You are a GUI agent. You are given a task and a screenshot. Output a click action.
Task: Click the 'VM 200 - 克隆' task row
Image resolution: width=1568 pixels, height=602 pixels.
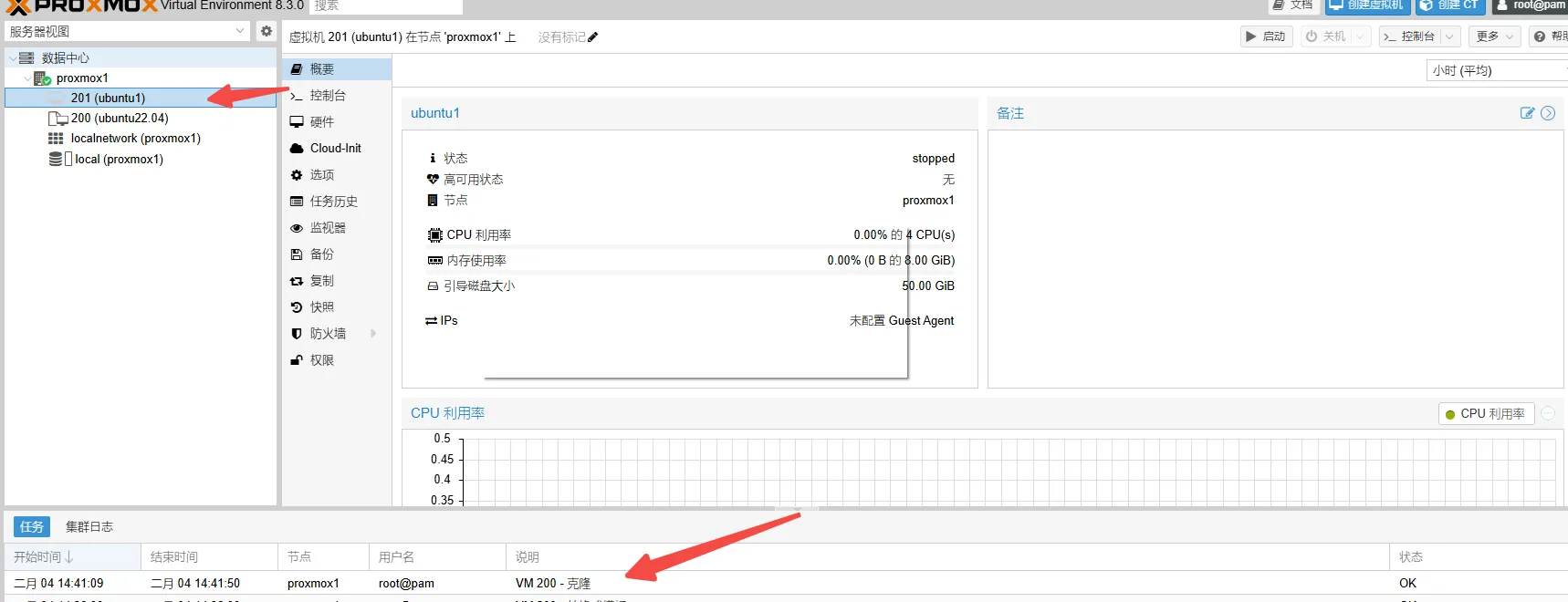[785, 584]
